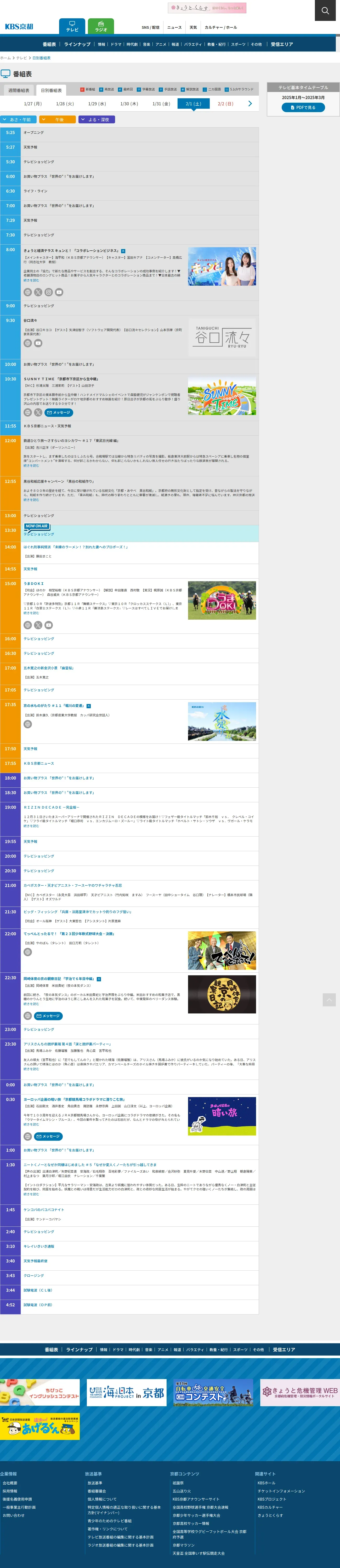Jump to あさ・午前 section
Viewport: 340px width, 1568px height.
[x=18, y=120]
